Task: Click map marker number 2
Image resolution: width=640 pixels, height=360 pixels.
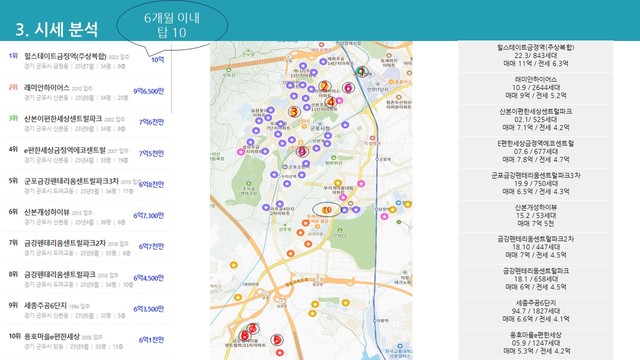Action: (324, 86)
